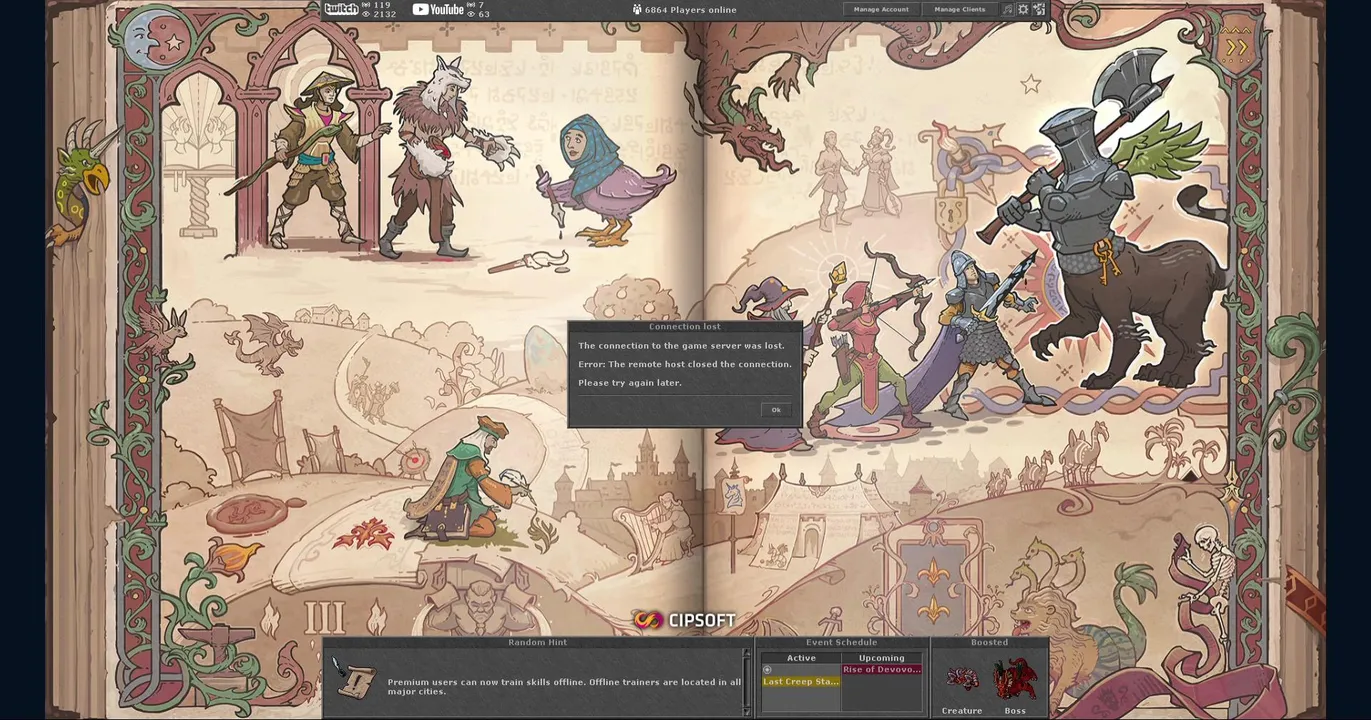Click the round marker icon in Active column
The image size is (1371, 720).
tap(767, 669)
